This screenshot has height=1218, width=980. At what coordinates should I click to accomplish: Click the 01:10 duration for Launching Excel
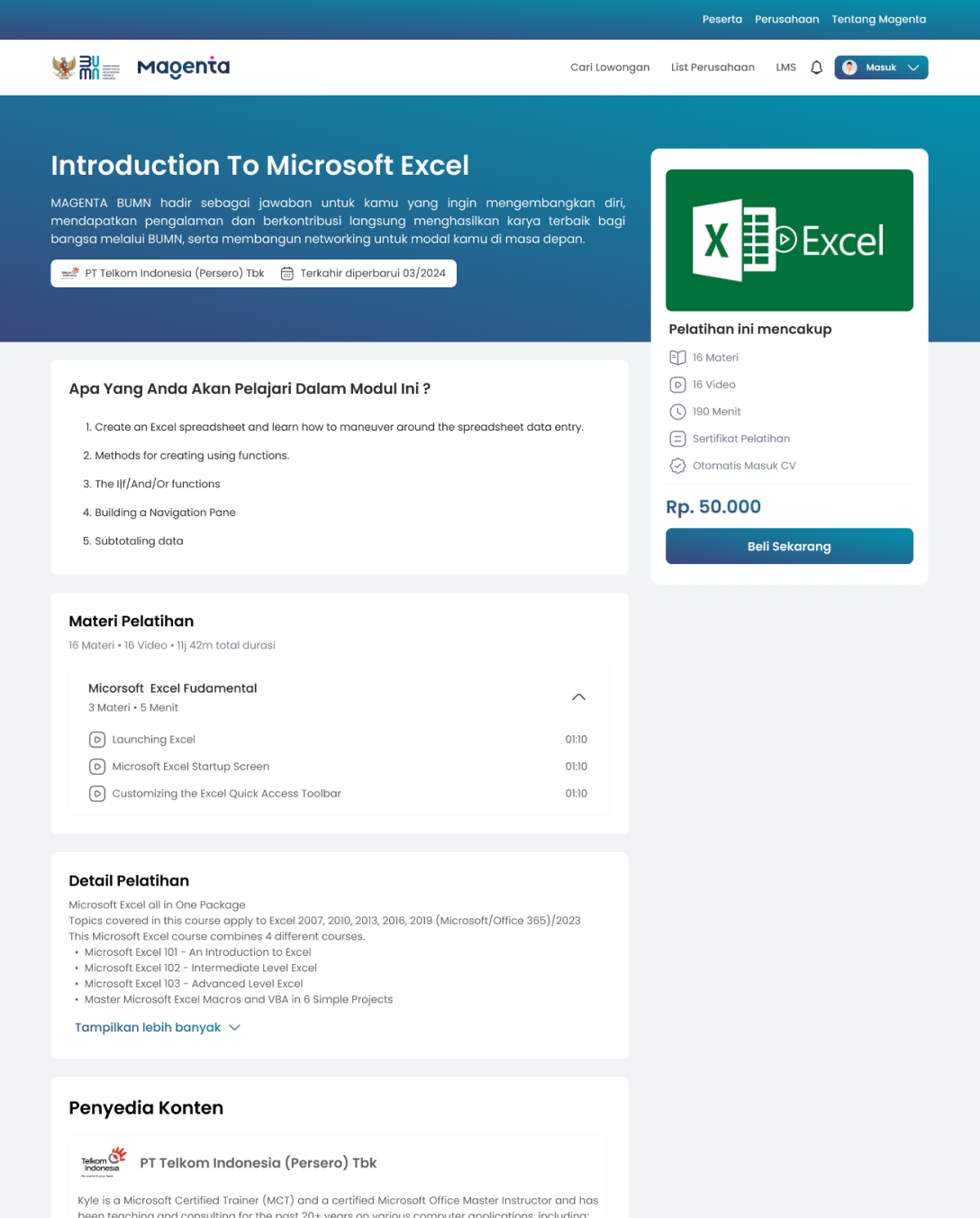(576, 740)
